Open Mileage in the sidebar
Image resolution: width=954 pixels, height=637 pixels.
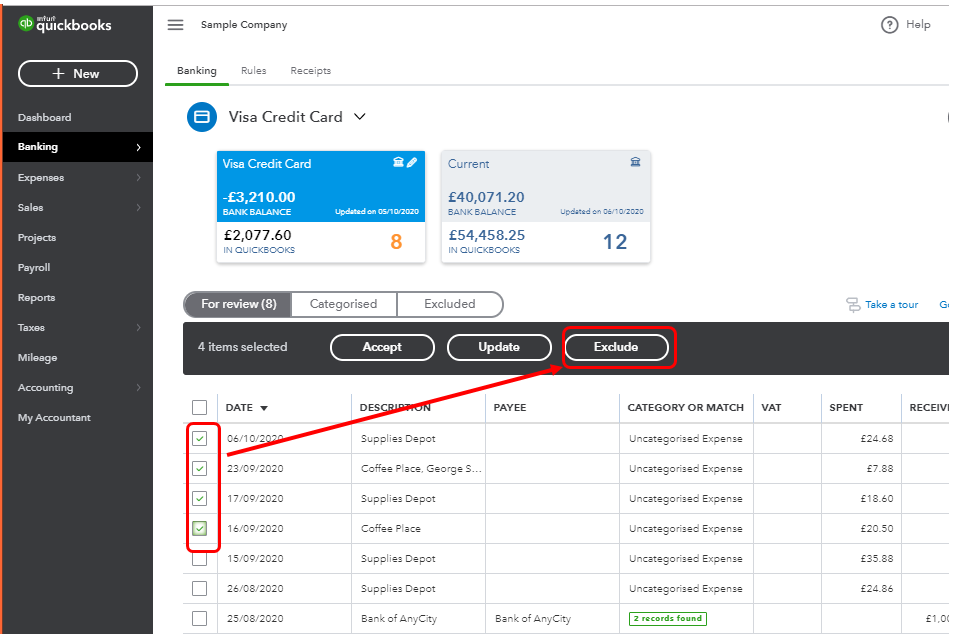(x=37, y=358)
